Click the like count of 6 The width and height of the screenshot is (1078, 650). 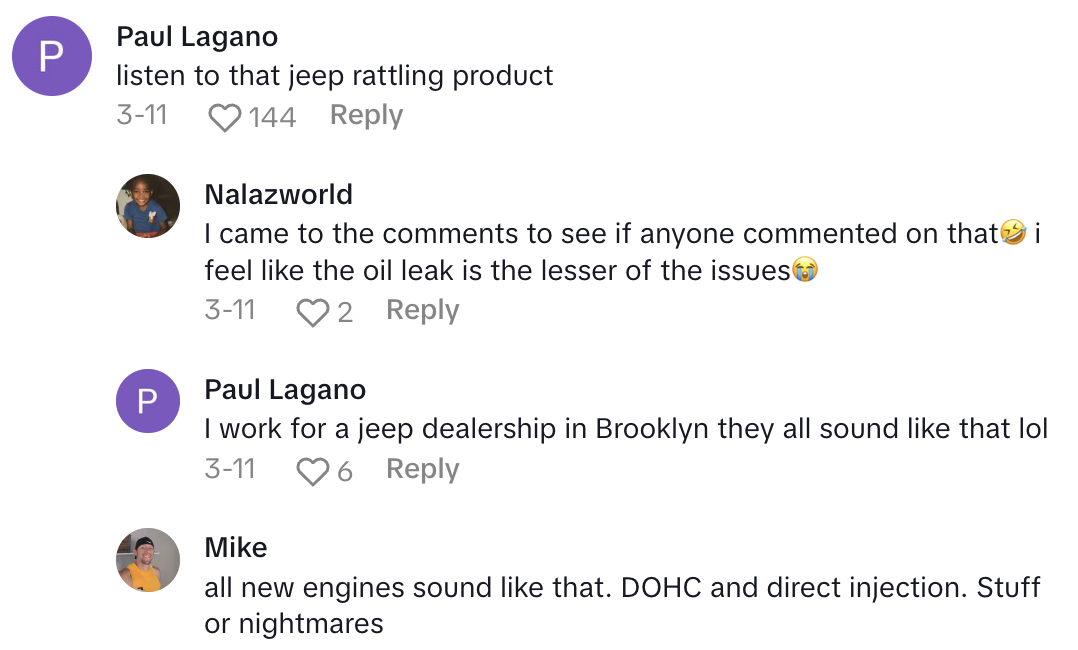pos(345,472)
